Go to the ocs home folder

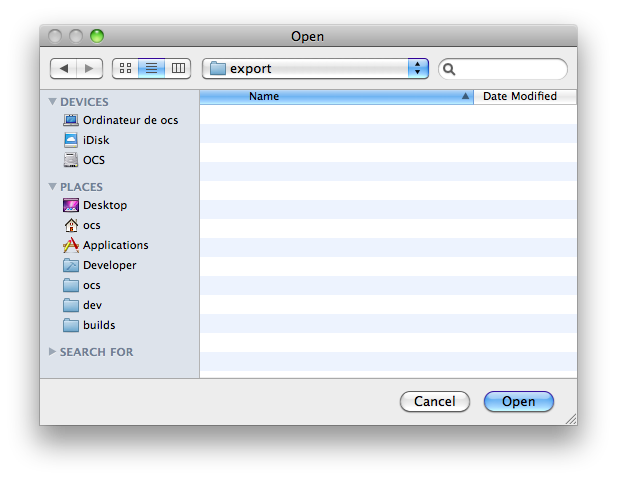point(91,225)
